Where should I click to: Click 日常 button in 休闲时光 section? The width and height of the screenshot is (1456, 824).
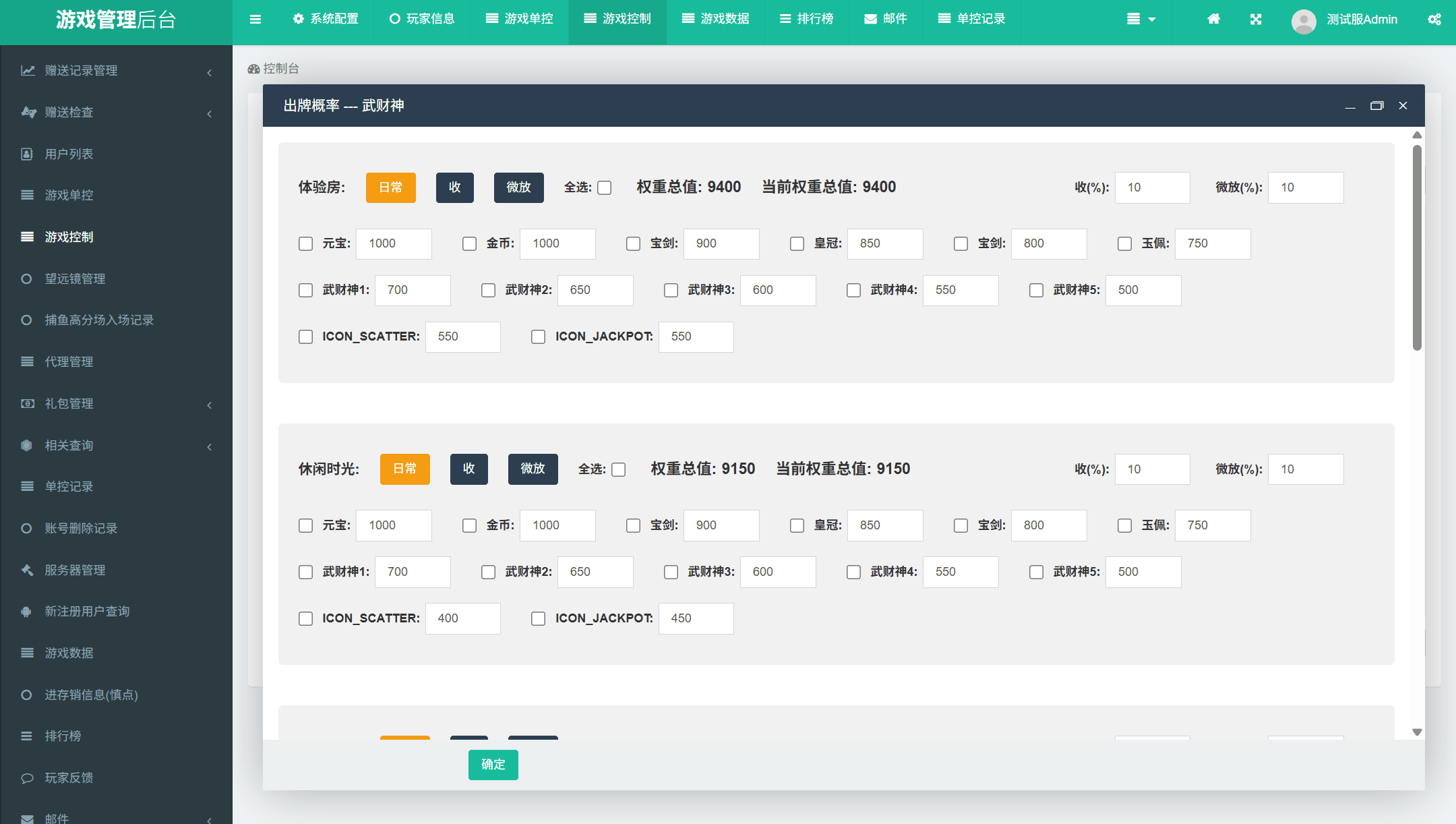(405, 469)
